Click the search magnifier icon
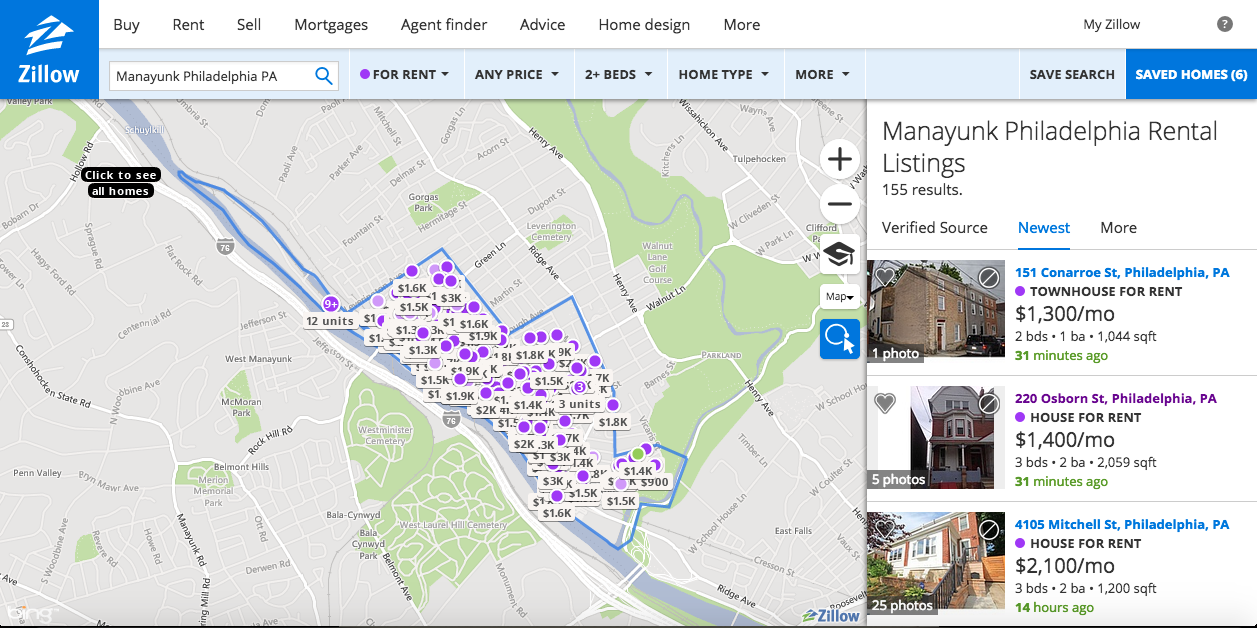 click(x=324, y=75)
